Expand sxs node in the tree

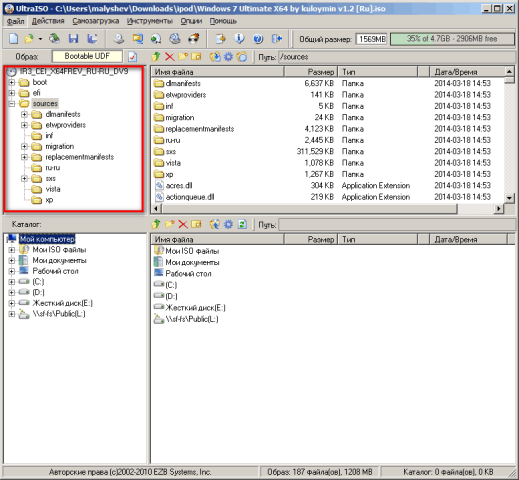point(24,178)
